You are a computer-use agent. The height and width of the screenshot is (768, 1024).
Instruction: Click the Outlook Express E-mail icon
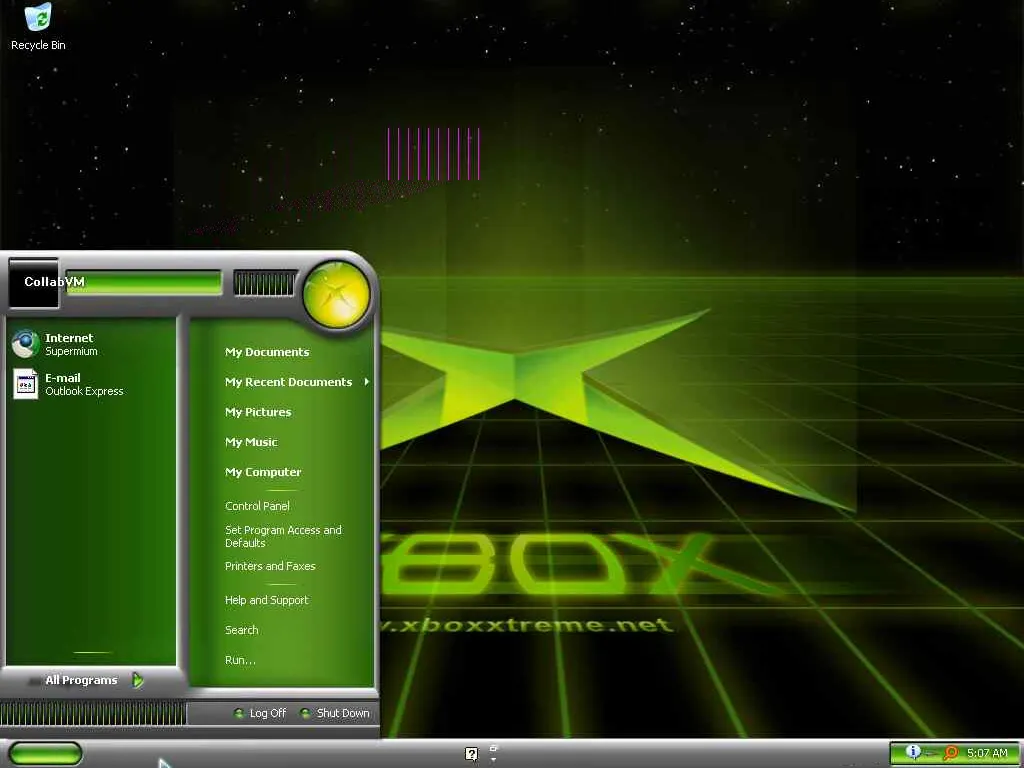(x=25, y=384)
